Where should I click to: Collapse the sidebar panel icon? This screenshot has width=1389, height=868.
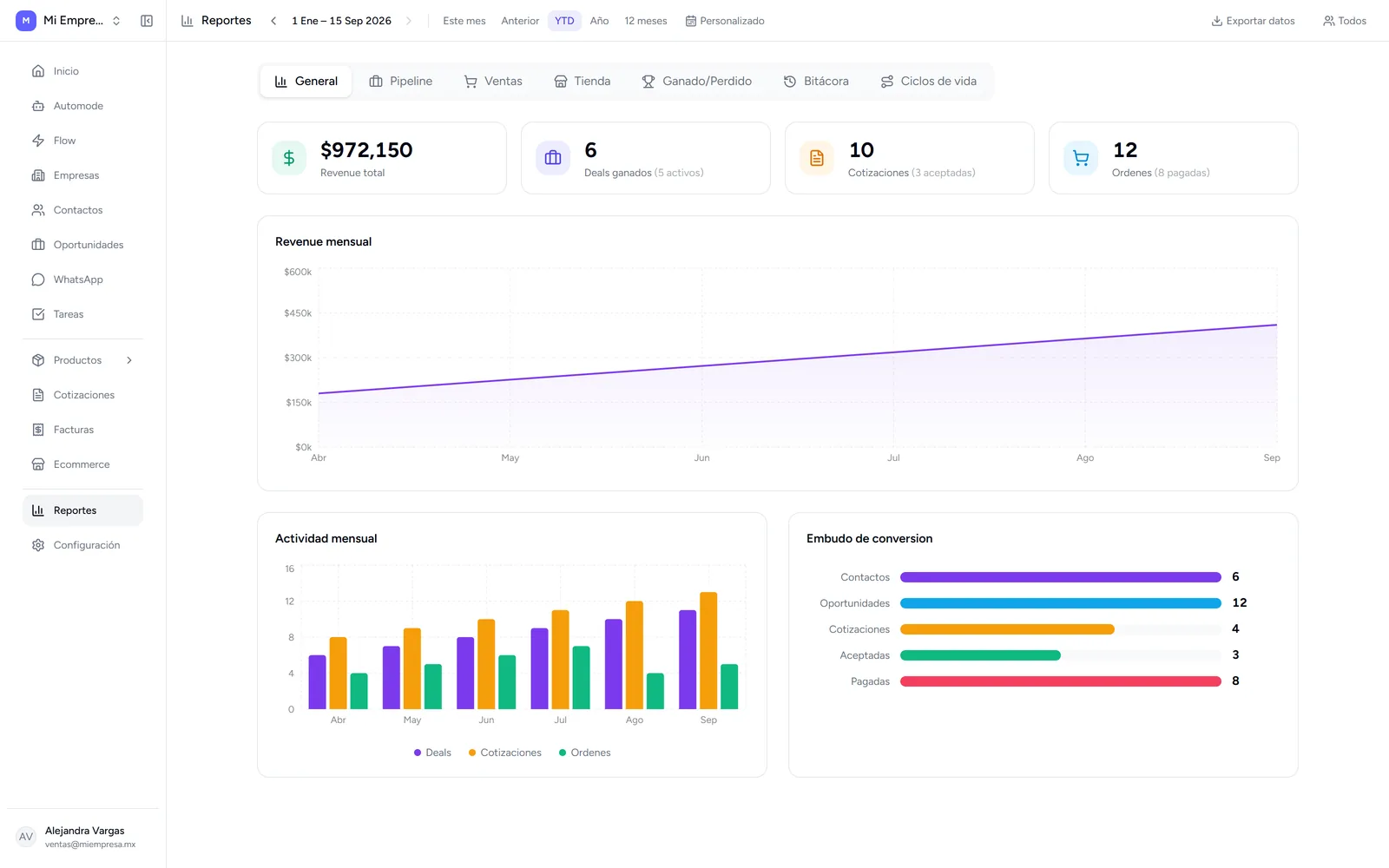(147, 21)
